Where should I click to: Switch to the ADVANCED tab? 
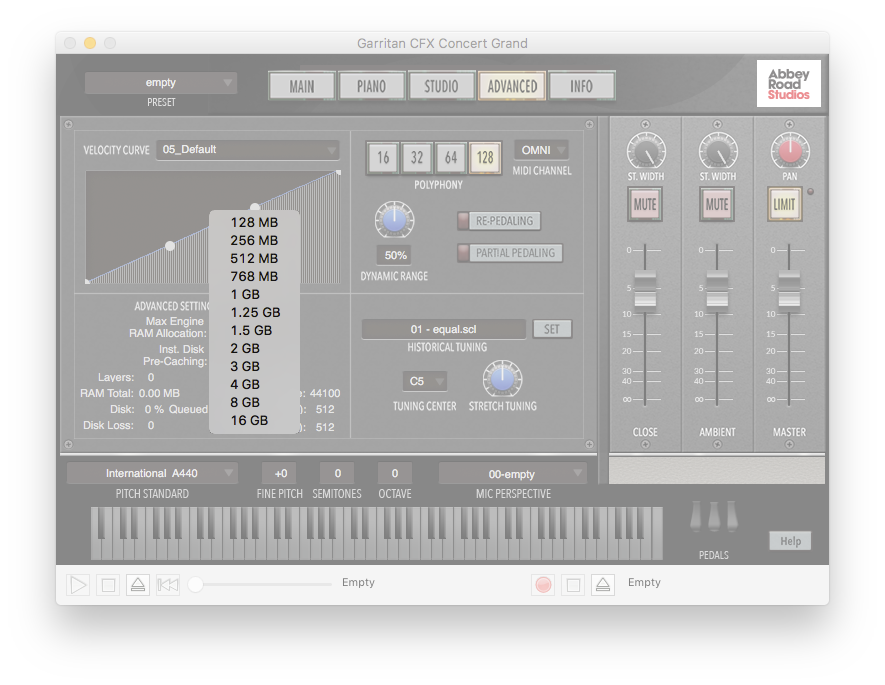pos(512,86)
